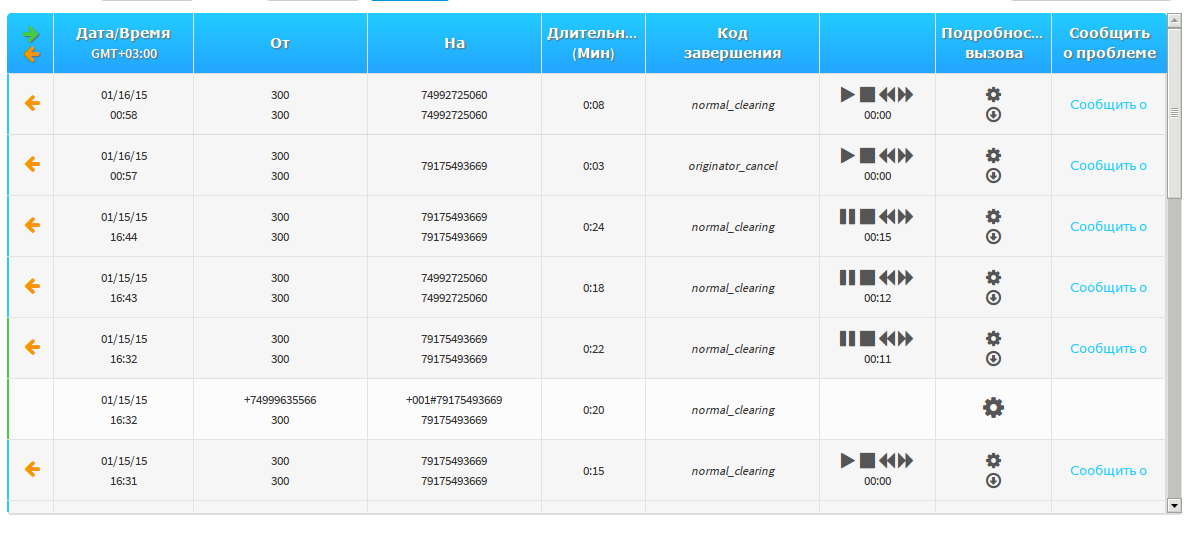Fast-forward the 16:44 call recording
The image size is (1193, 538).
click(905, 216)
